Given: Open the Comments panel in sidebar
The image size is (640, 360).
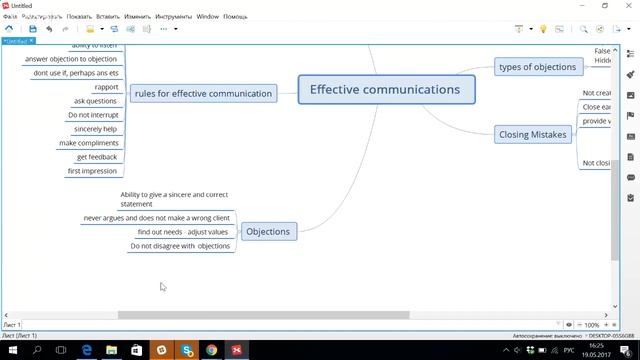Looking at the screenshot, I should pos(631,177).
